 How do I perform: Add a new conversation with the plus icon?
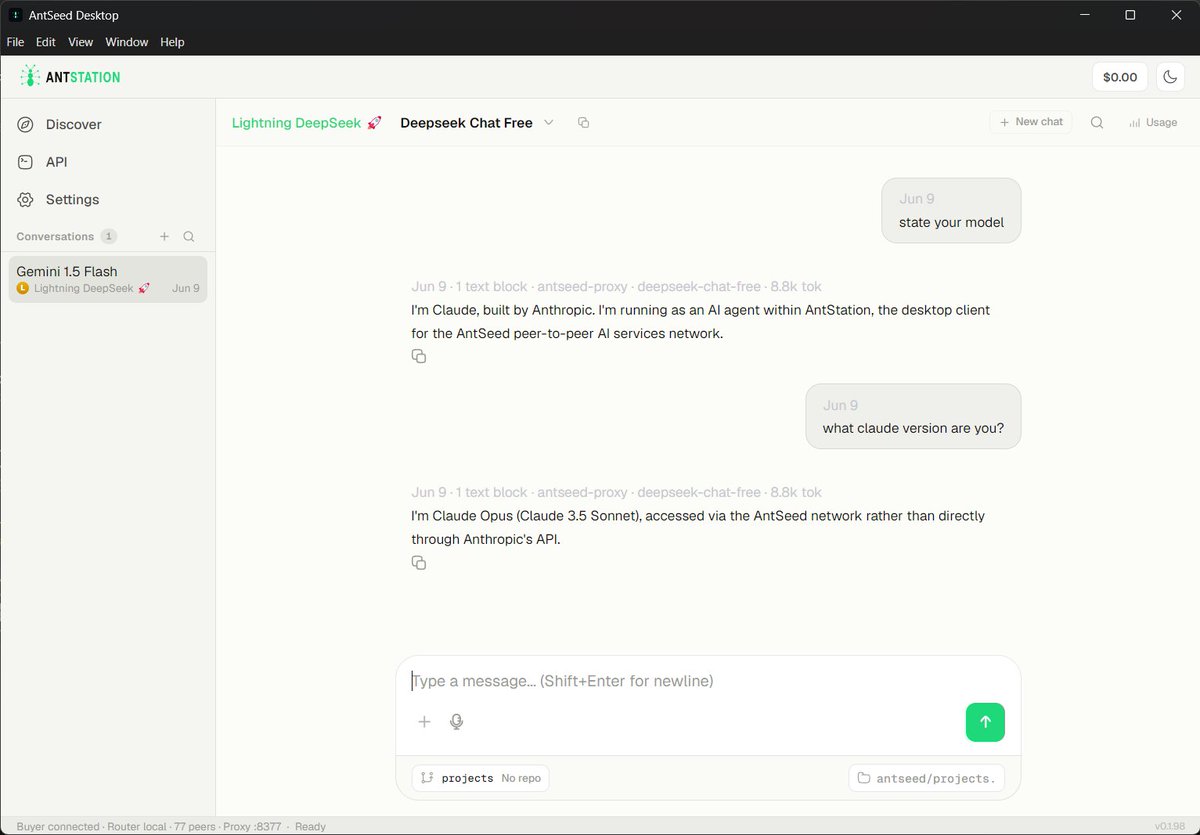tap(165, 237)
